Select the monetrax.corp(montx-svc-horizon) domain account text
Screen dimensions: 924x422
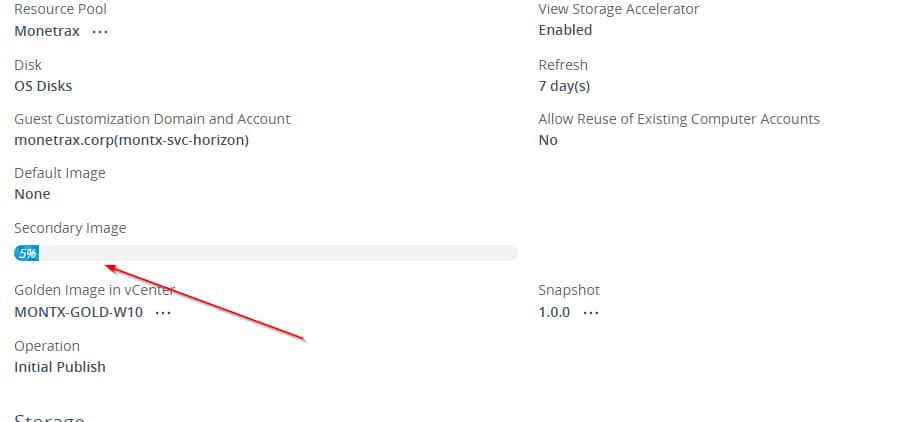coord(131,140)
